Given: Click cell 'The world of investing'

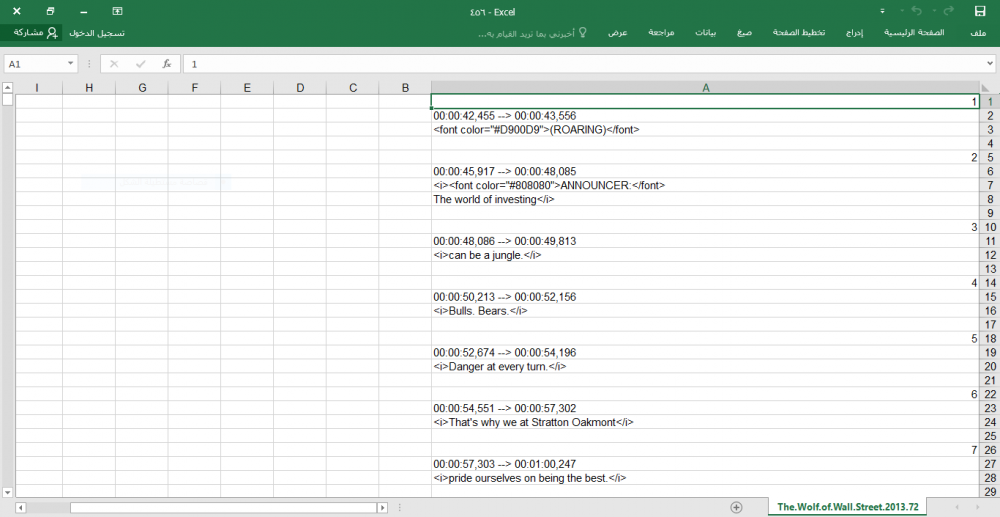Looking at the screenshot, I should point(705,199).
